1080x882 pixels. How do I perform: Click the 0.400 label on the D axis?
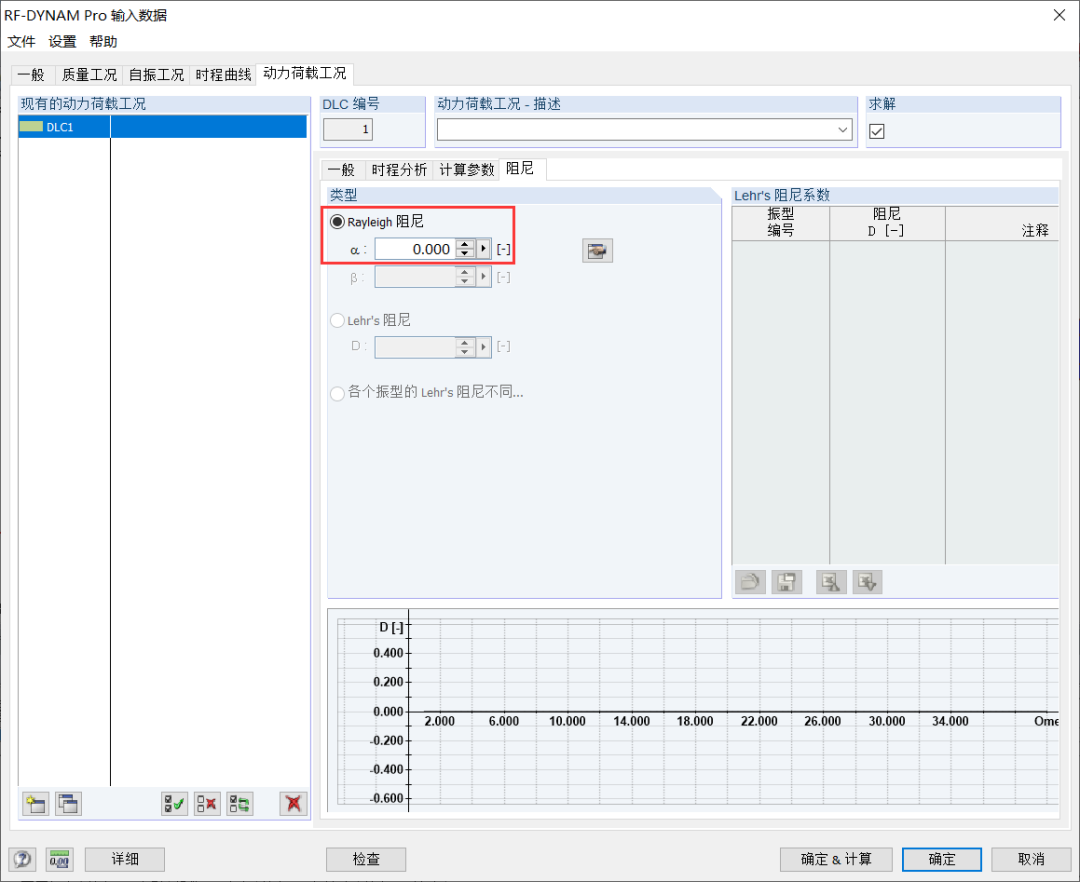[388, 653]
